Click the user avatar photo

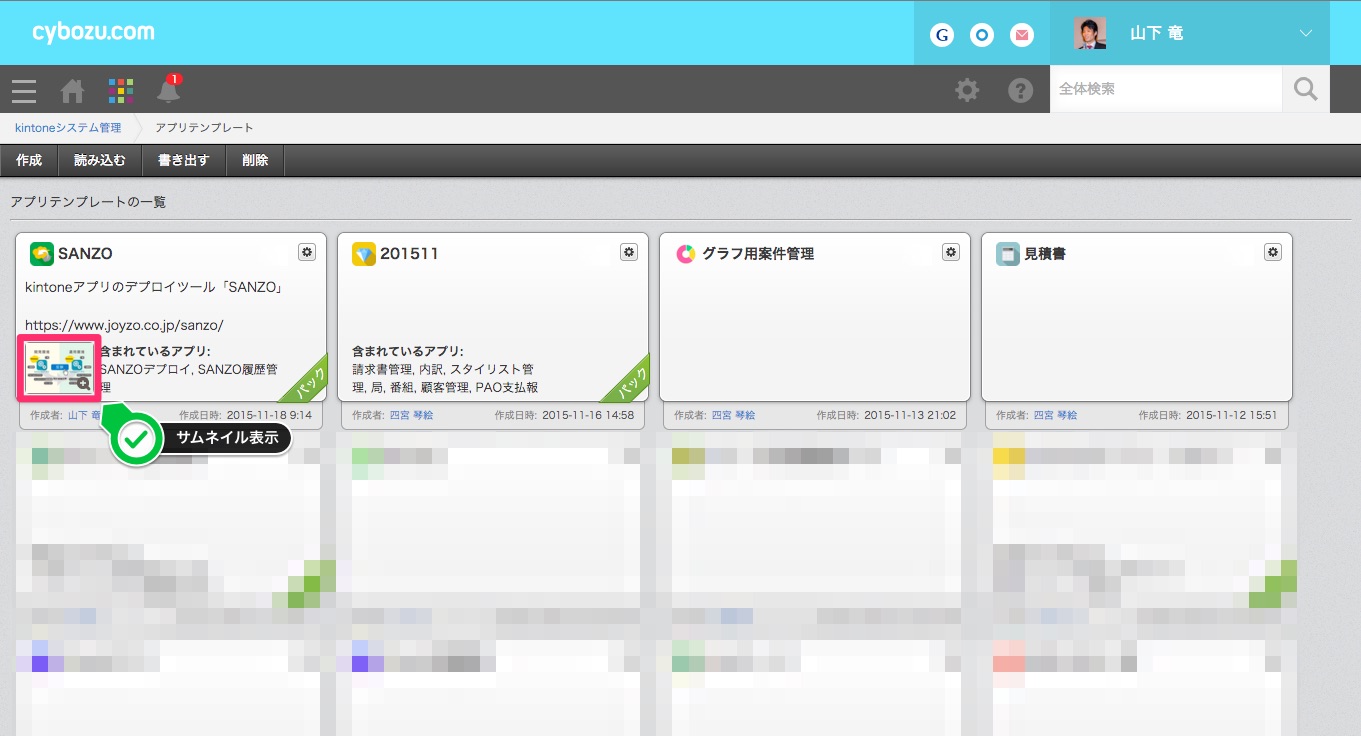(1090, 33)
